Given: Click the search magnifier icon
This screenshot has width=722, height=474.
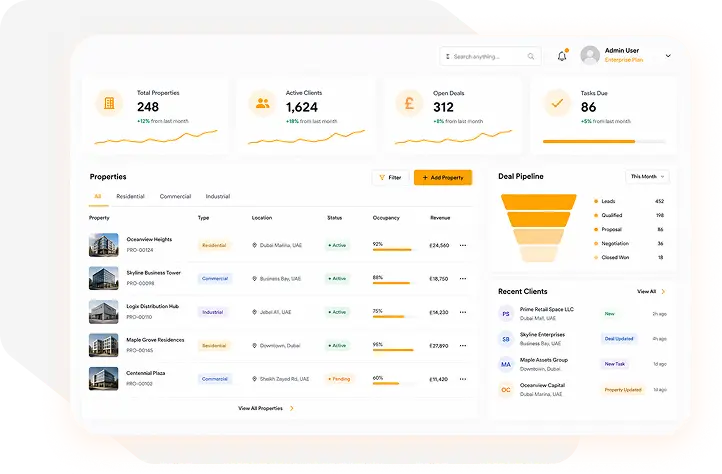Looking at the screenshot, I should click(x=531, y=57).
